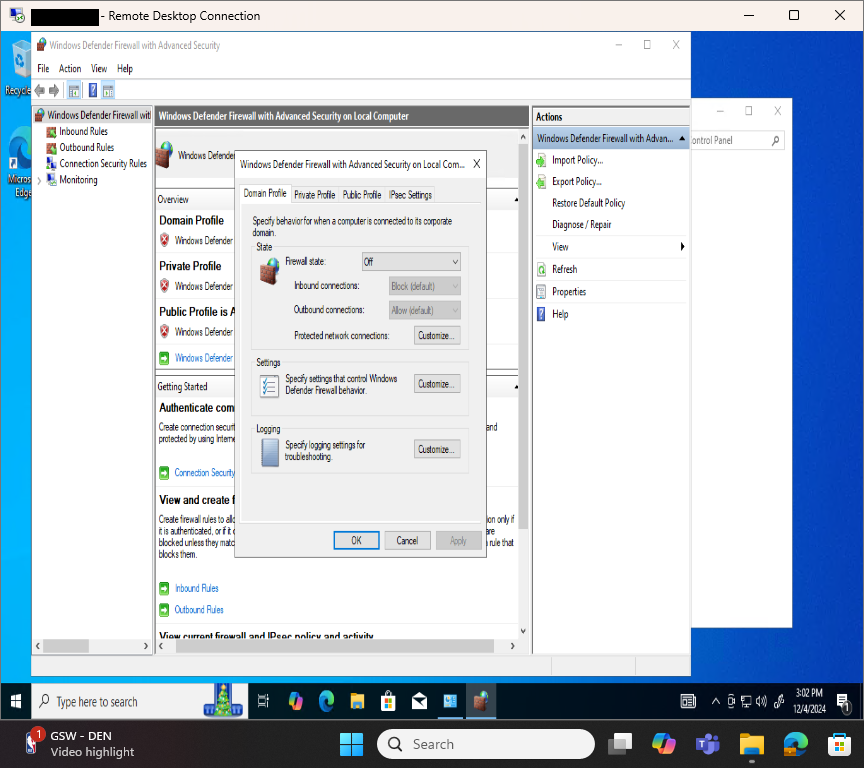
Task: Open the Outbound Rules link in overview
Action: 199,610
